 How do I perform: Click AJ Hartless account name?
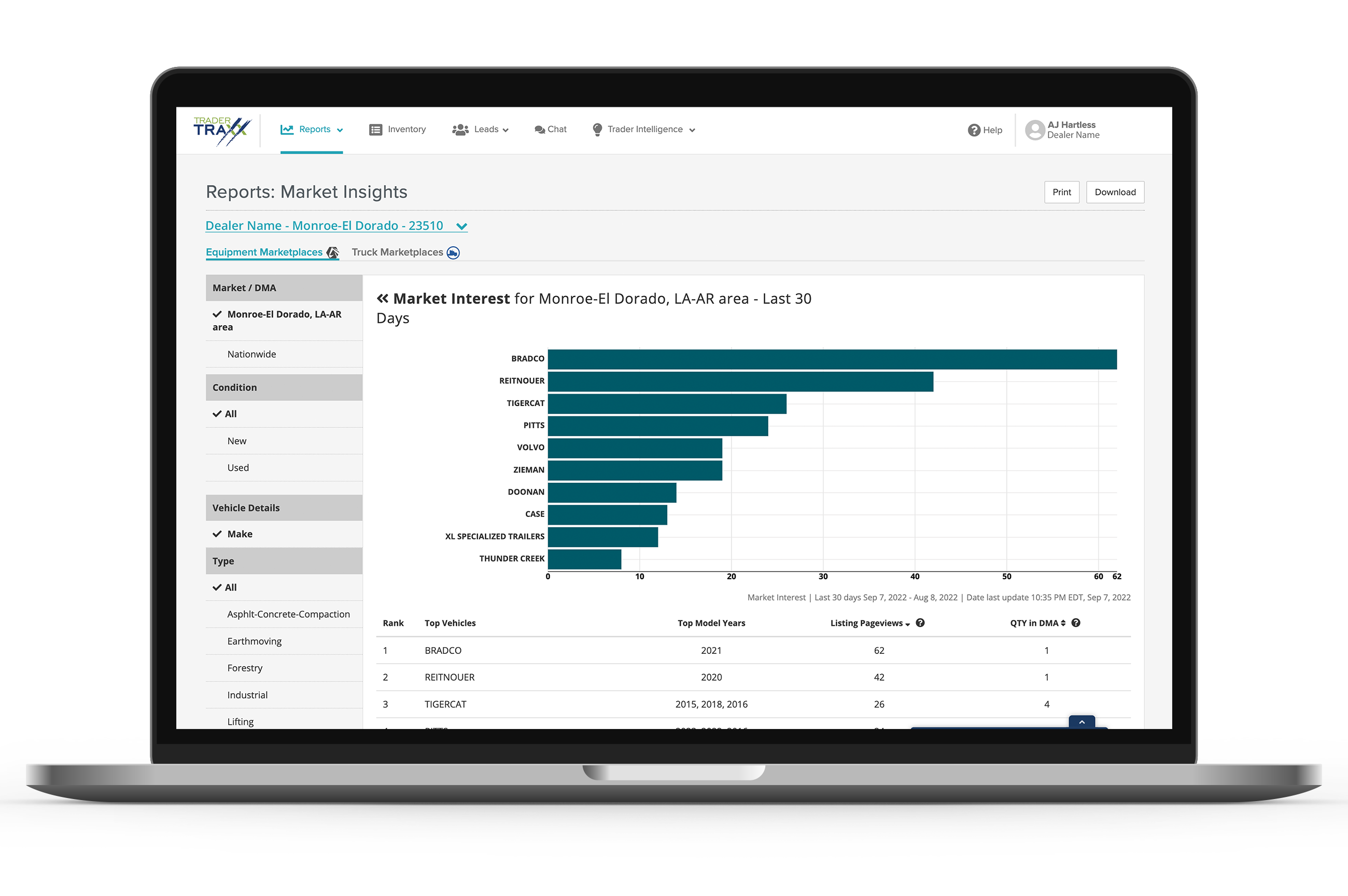(1072, 124)
